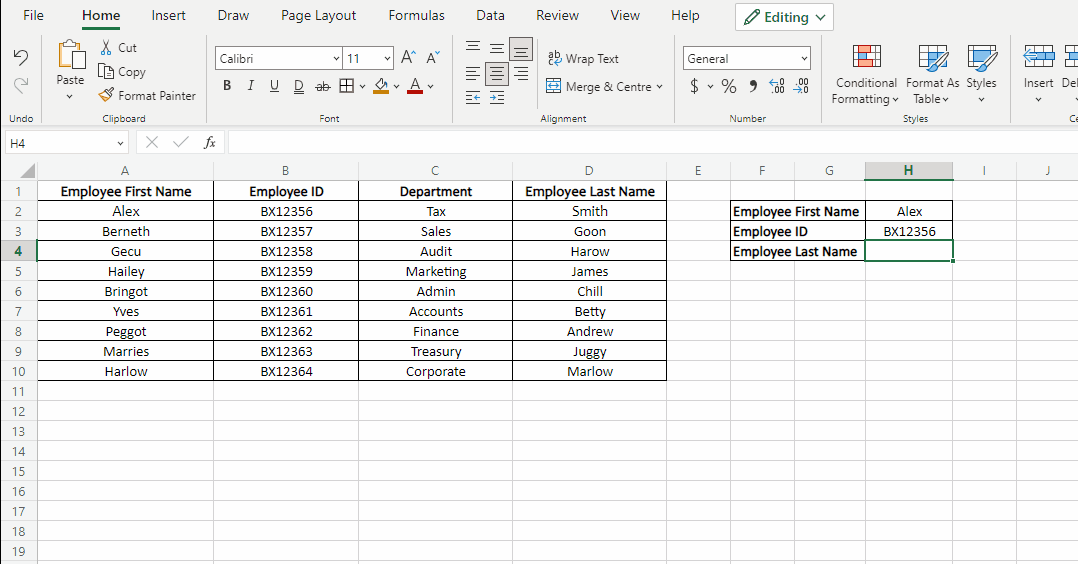Image resolution: width=1078 pixels, height=564 pixels.
Task: Apply comma style format
Action: coord(754,86)
